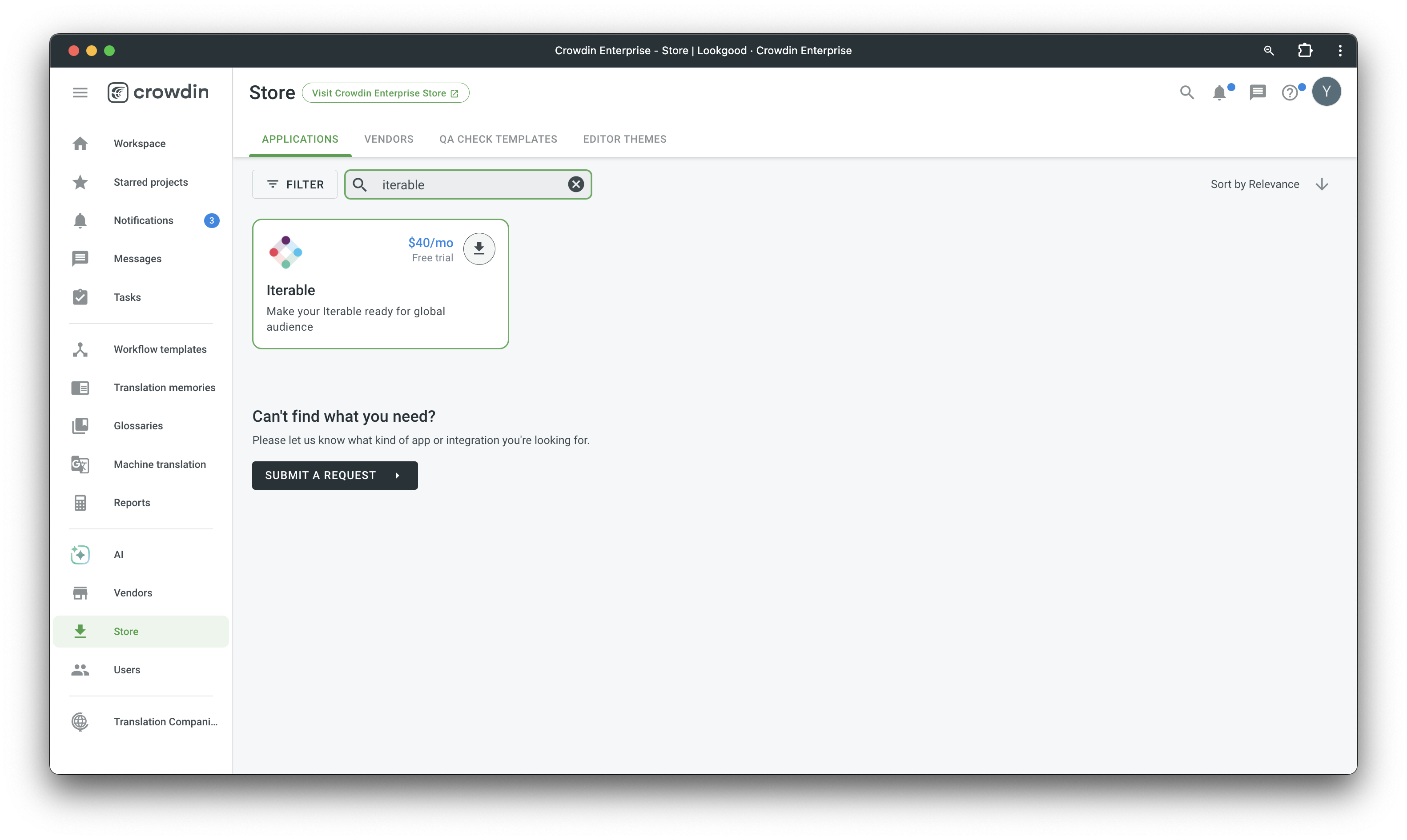This screenshot has width=1407, height=840.
Task: Click the Starred projects star icon
Action: 80,182
